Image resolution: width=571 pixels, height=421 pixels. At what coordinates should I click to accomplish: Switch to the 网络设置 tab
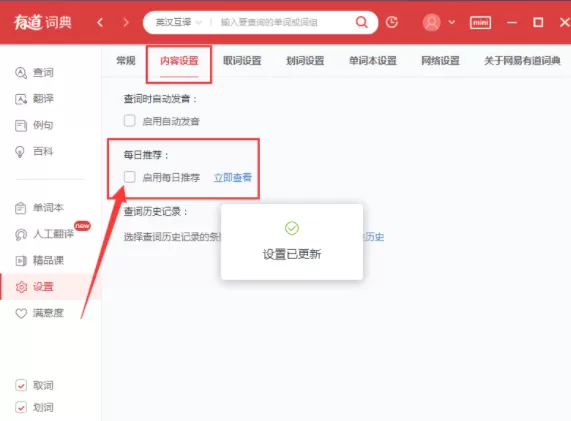(441, 61)
